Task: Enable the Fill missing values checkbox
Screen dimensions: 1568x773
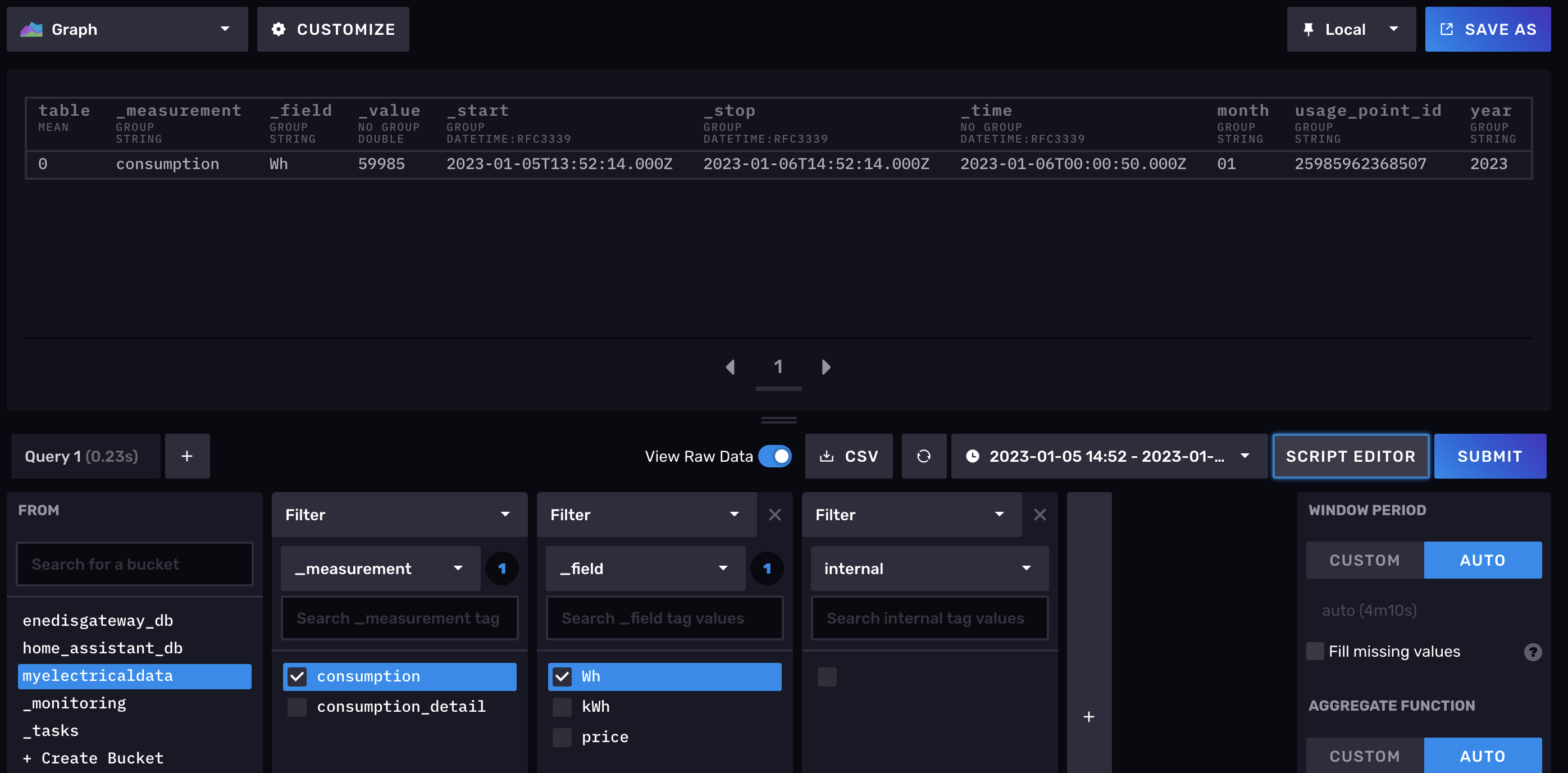Action: 1315,651
